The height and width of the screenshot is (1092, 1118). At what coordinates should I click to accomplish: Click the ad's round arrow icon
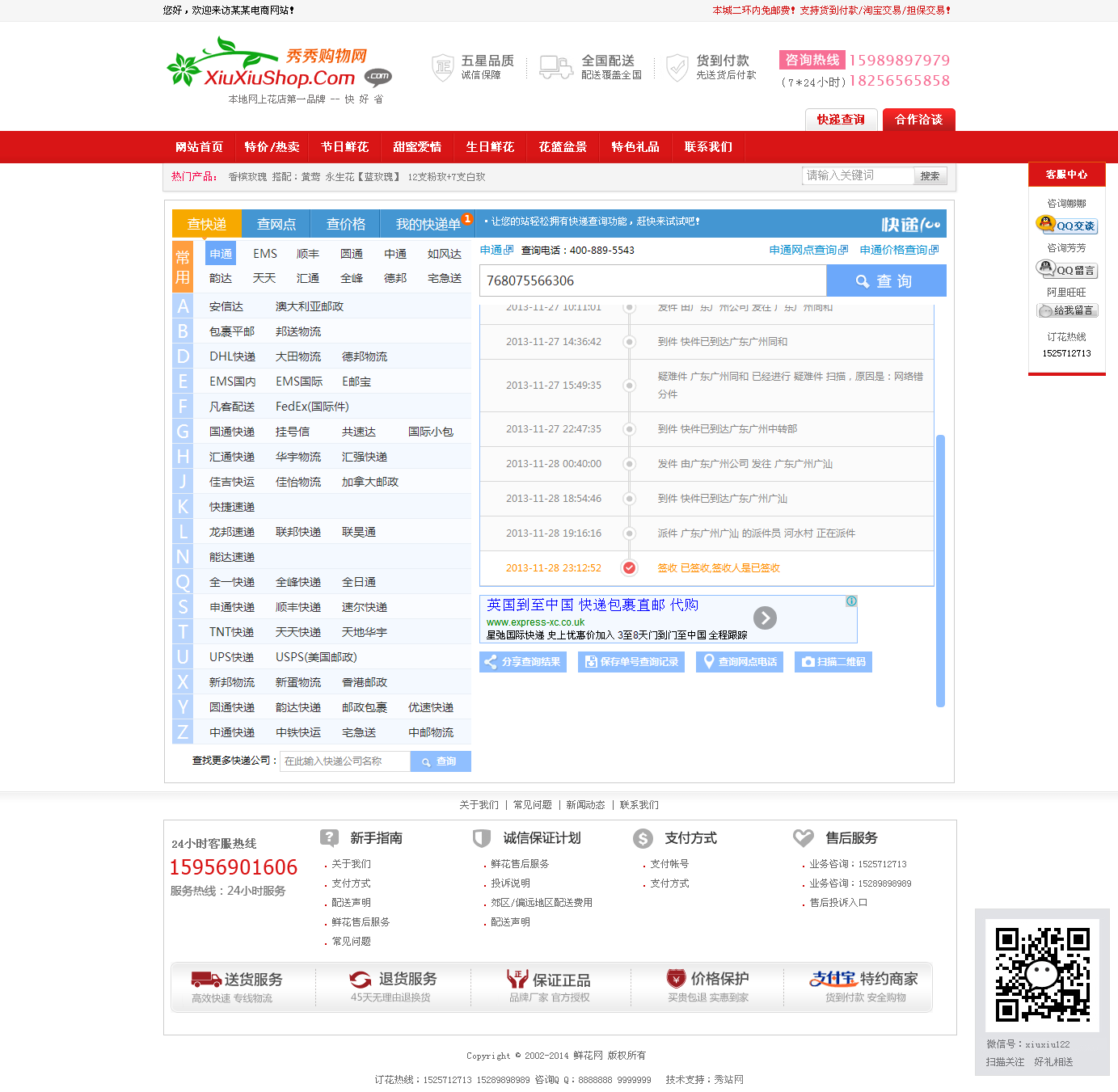pos(765,618)
